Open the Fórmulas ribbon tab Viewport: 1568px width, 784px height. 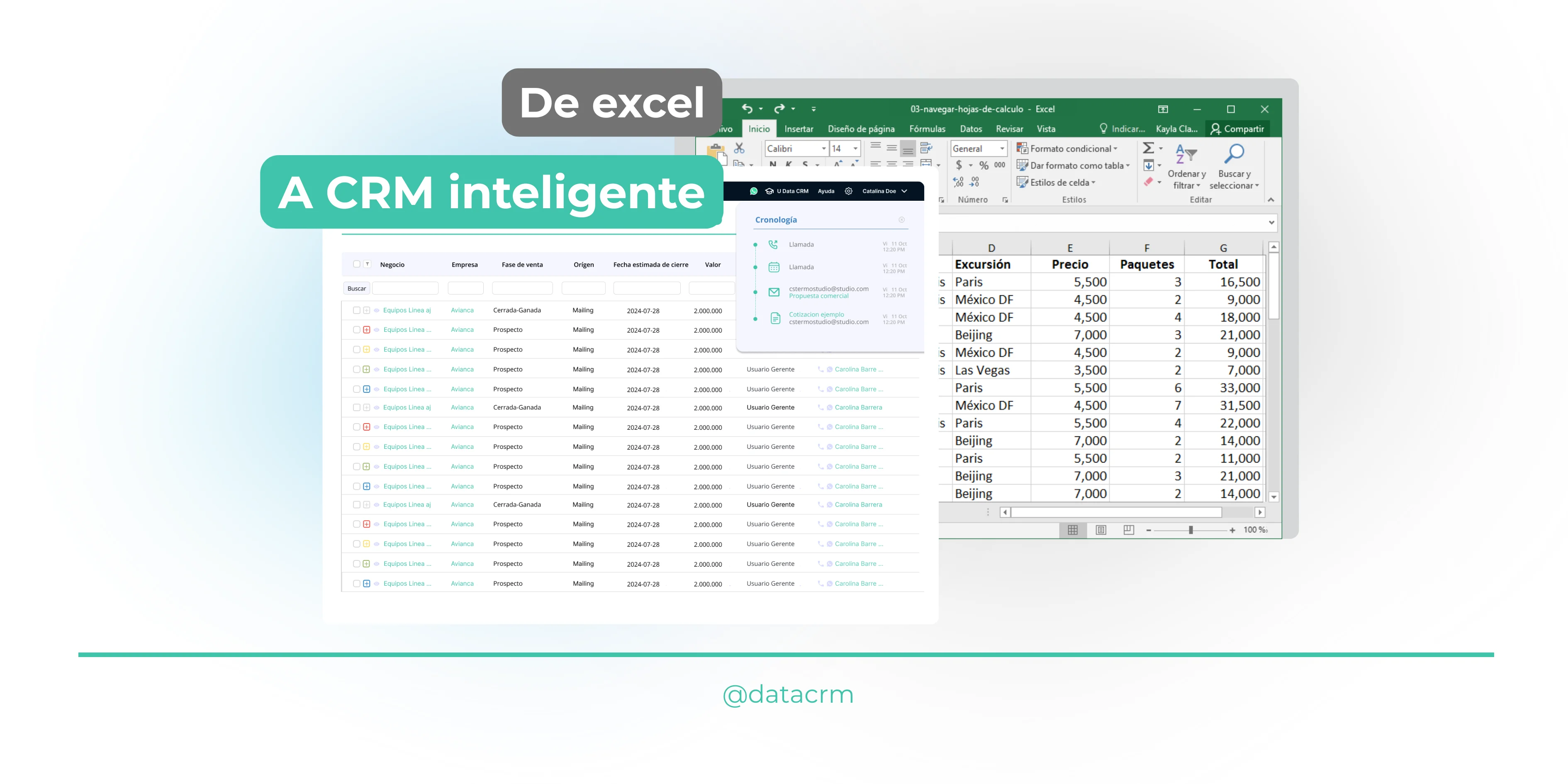tap(927, 129)
